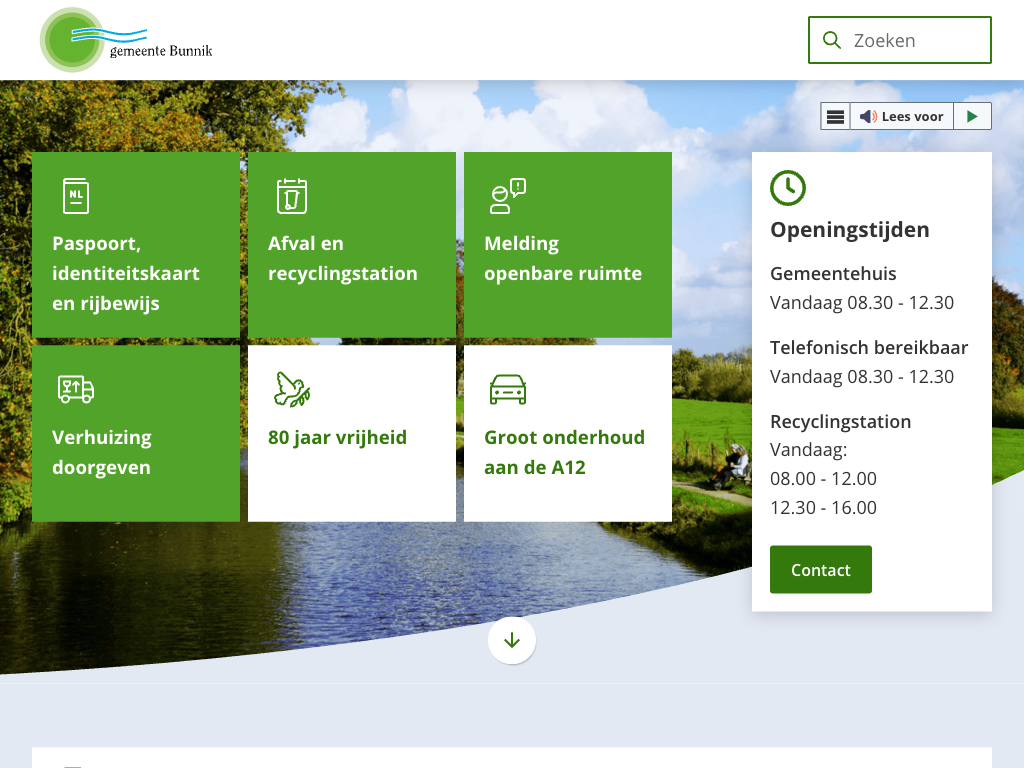Click the scroll down arrow button
1024x768 pixels.
click(x=512, y=640)
